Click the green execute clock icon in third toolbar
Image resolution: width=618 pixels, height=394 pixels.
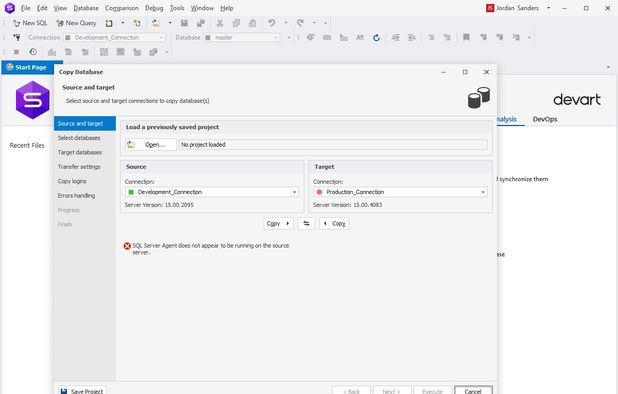point(33,52)
